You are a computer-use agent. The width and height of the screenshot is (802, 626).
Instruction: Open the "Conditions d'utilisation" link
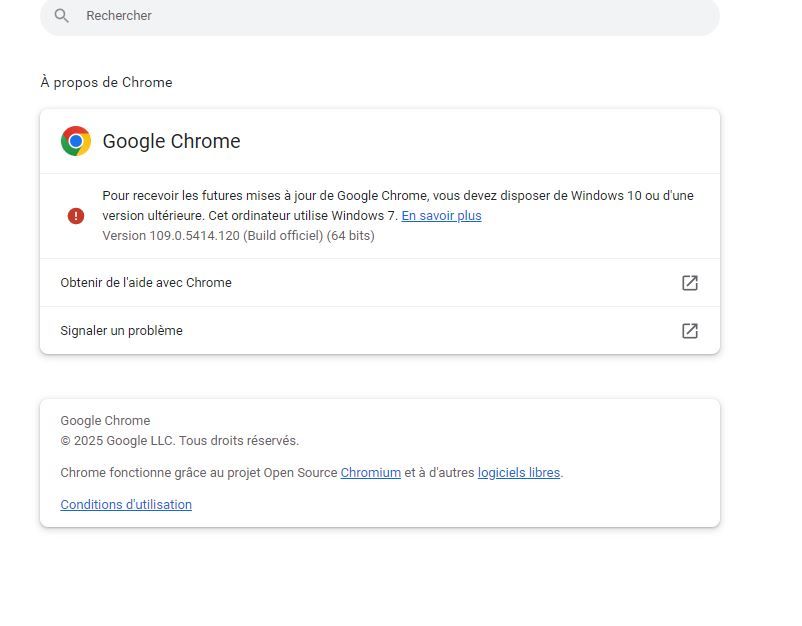126,505
